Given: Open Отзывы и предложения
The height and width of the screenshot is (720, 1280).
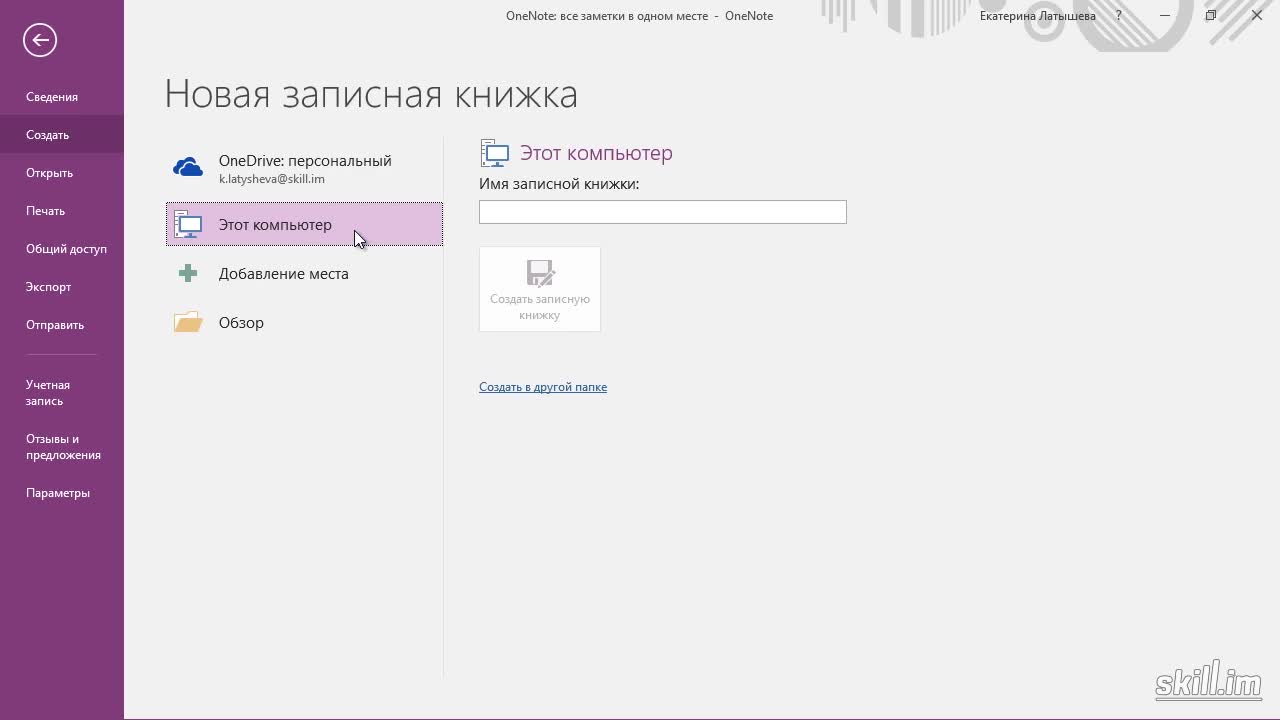Looking at the screenshot, I should pos(62,447).
